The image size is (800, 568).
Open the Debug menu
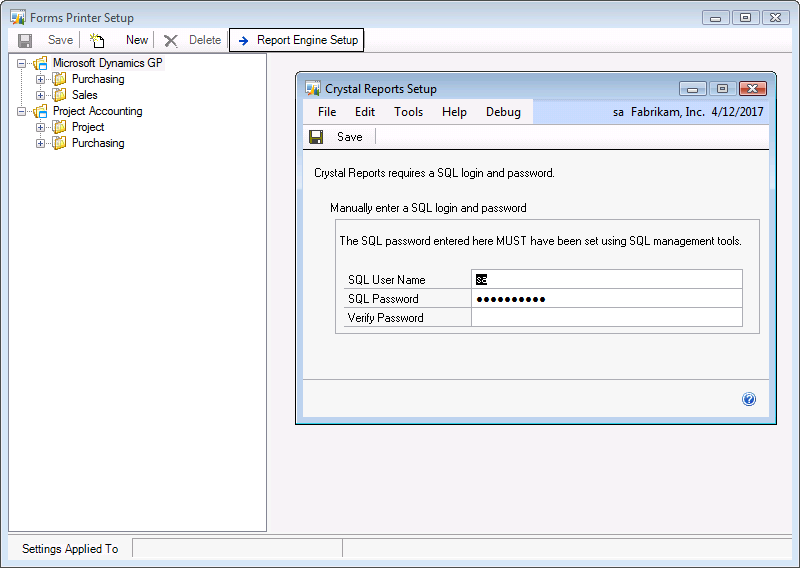click(x=503, y=112)
